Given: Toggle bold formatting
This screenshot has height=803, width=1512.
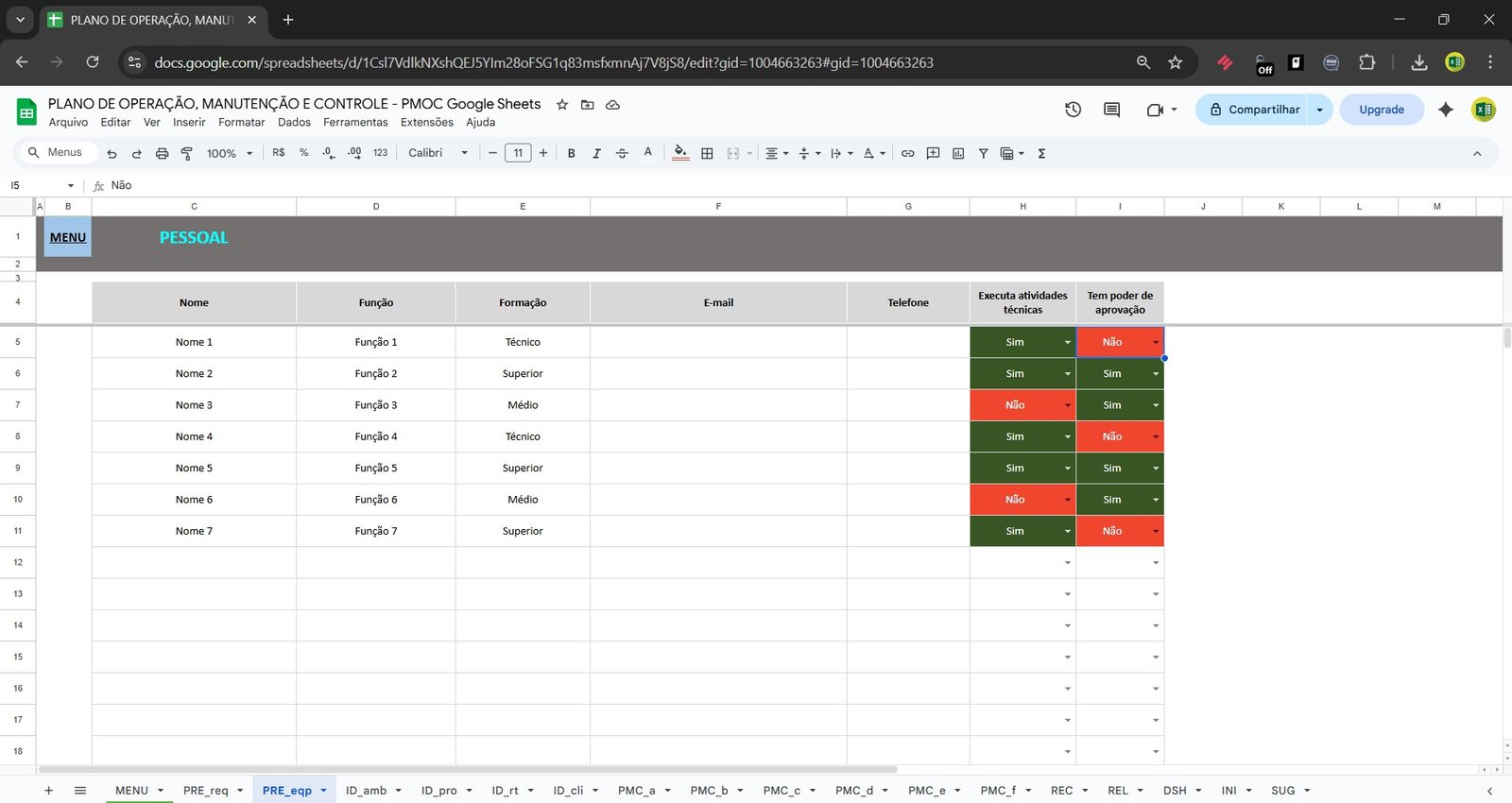Looking at the screenshot, I should pos(571,153).
